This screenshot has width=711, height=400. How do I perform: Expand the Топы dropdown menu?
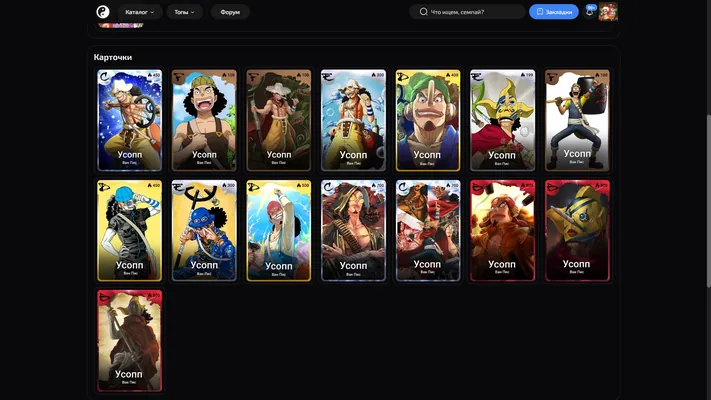click(x=184, y=12)
